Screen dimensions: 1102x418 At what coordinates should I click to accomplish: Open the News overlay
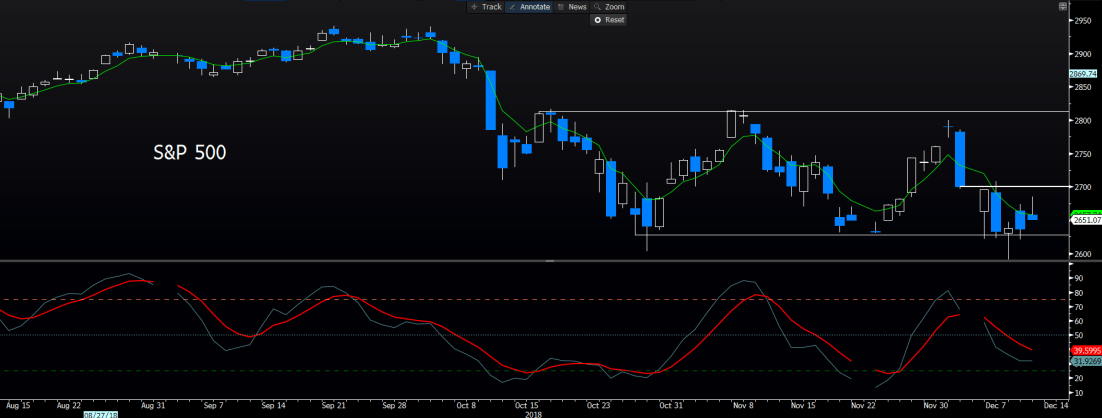pyautogui.click(x=575, y=6)
